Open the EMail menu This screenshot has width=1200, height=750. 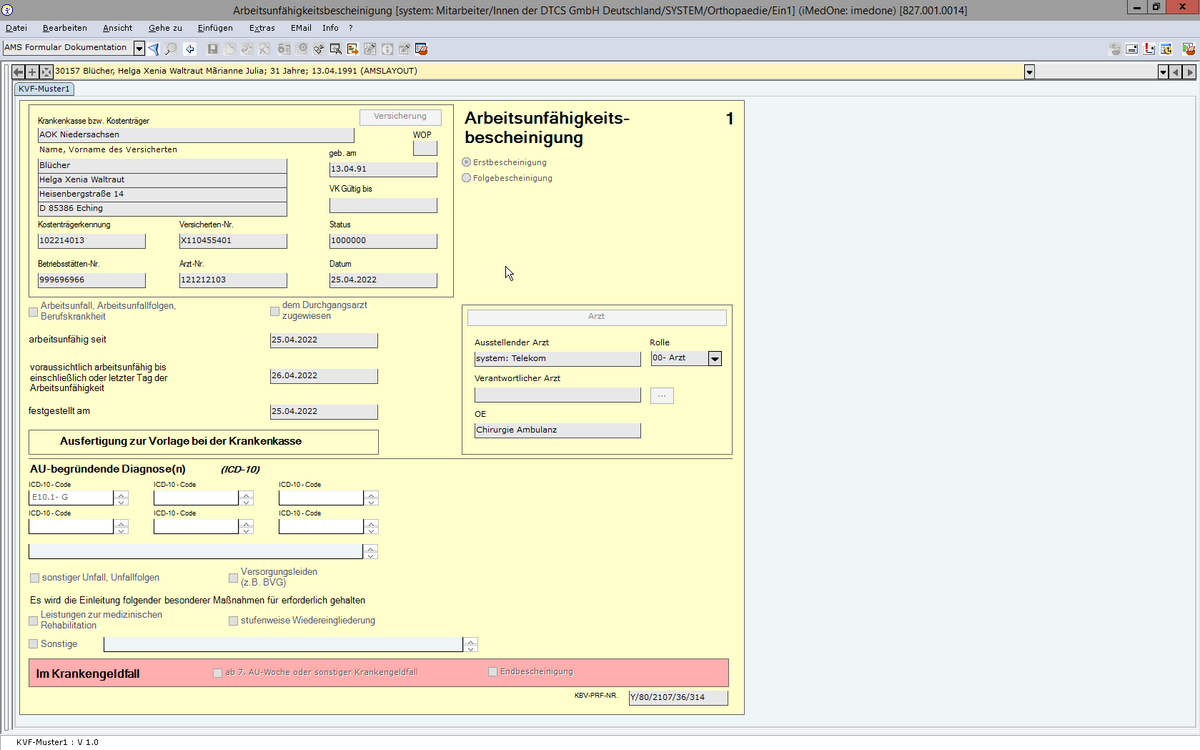[x=302, y=28]
